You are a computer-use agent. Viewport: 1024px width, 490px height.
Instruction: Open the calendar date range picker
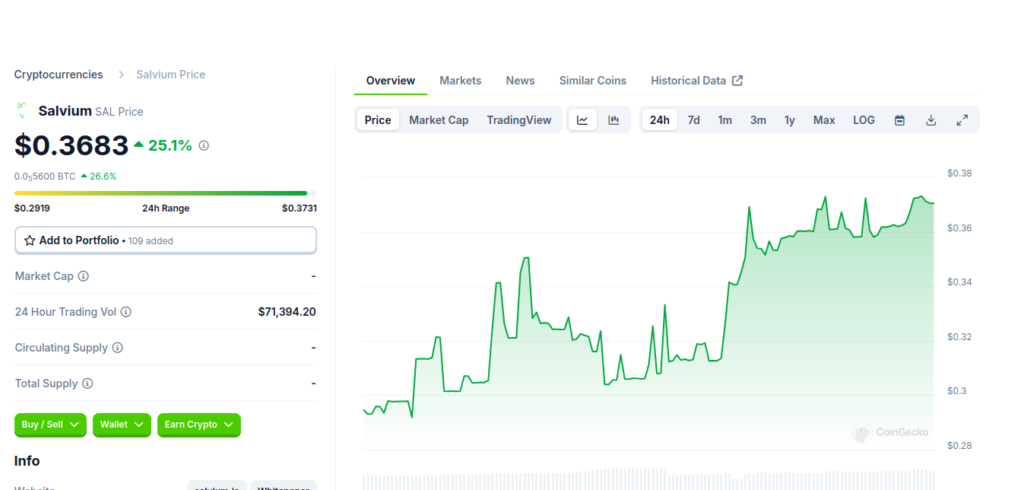(x=899, y=120)
